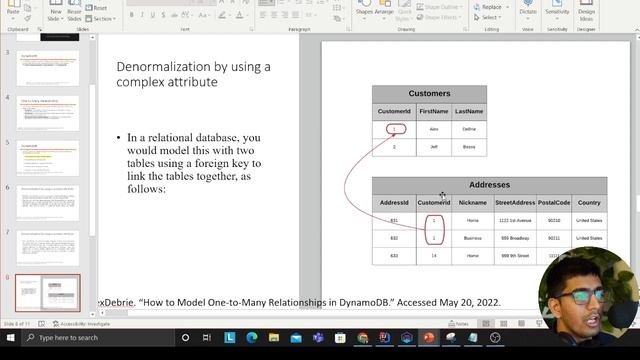Open the Shape Outline dropdown
The image size is (640, 360).
tap(440, 7)
